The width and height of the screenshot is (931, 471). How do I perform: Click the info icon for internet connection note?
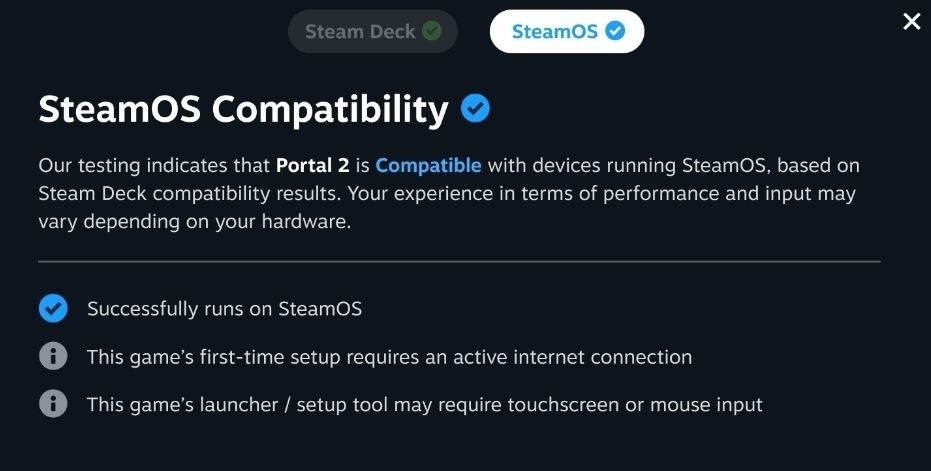pyautogui.click(x=53, y=356)
